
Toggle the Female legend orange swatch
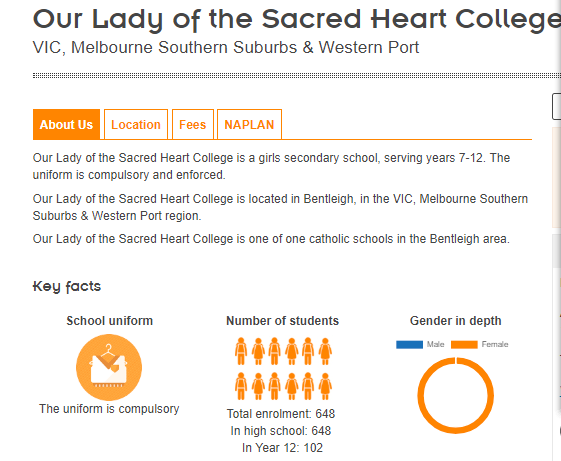[464, 344]
